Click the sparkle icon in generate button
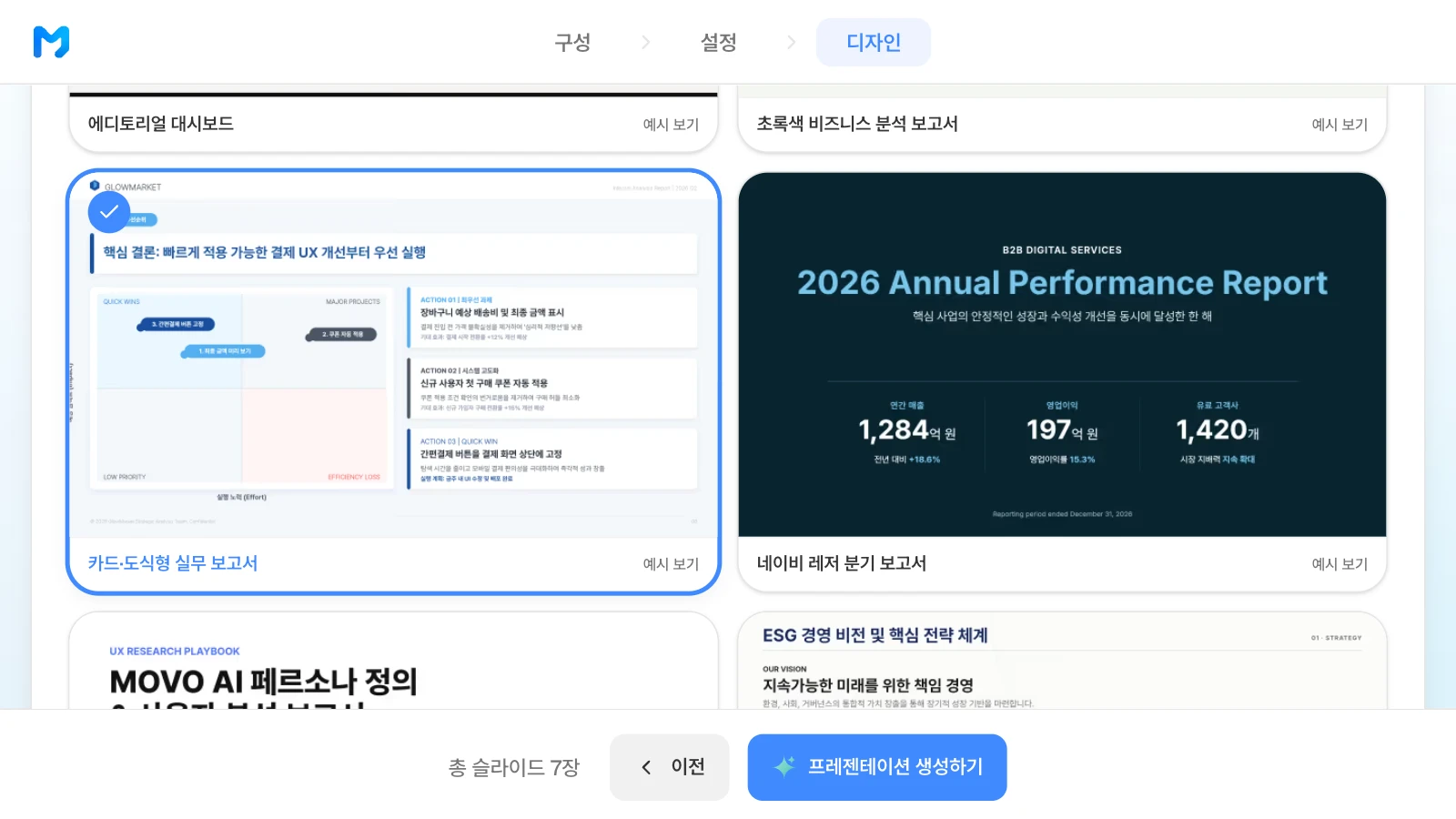1456x819 pixels. pyautogui.click(x=784, y=767)
